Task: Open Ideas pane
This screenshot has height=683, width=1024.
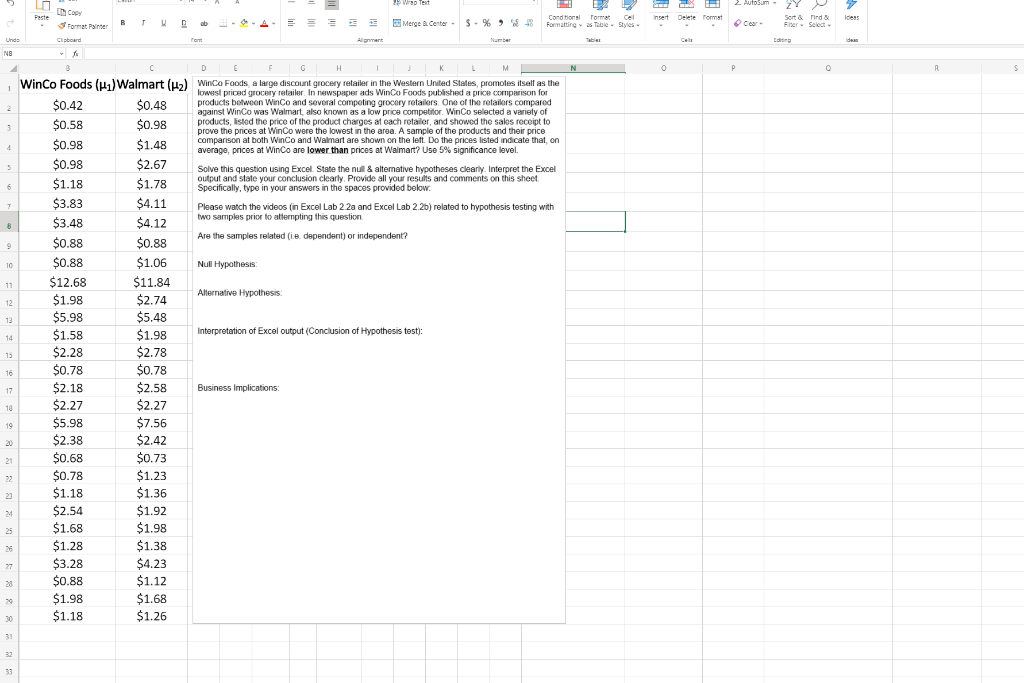Action: [x=852, y=11]
